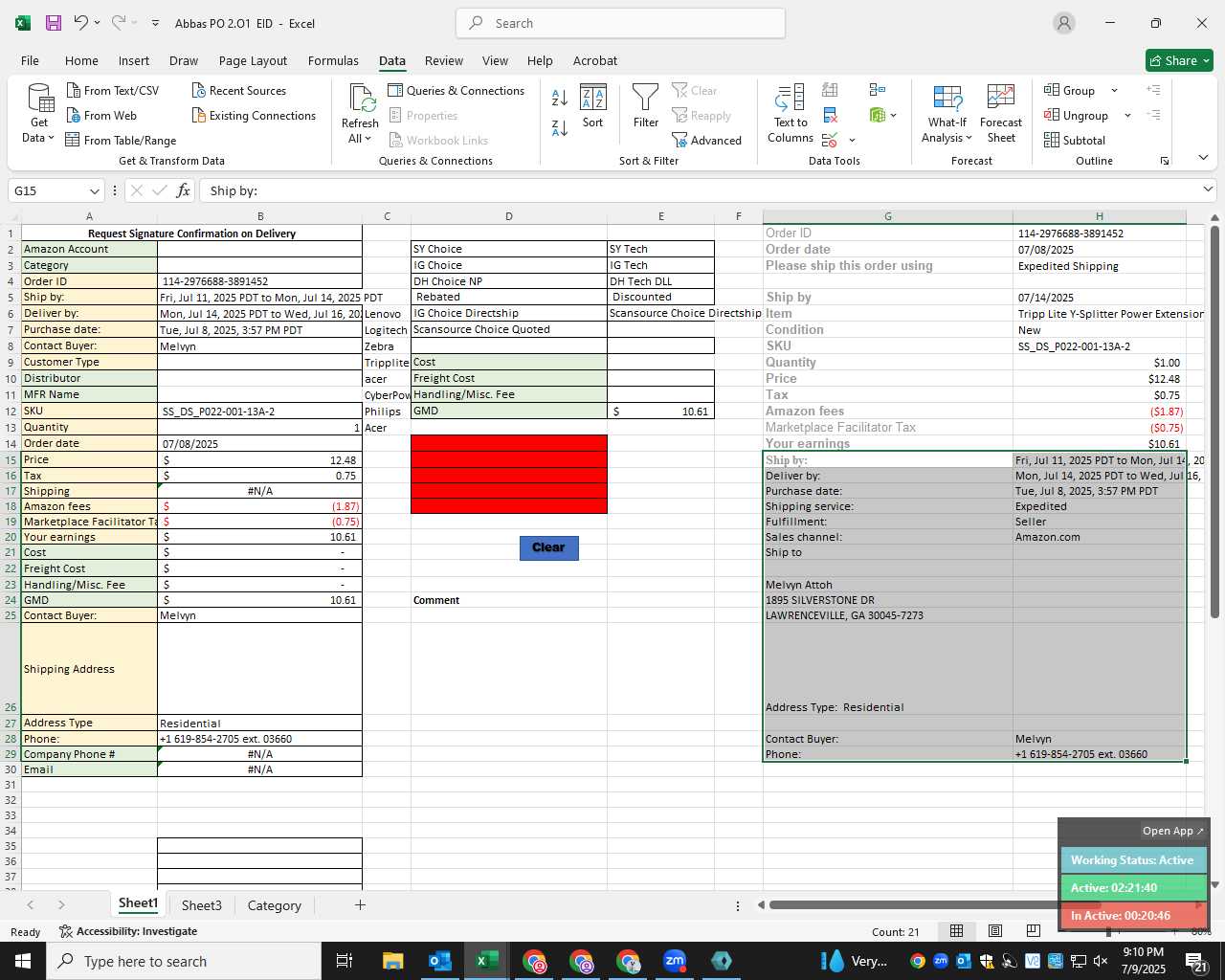Toggle the Filter funnel button

tap(646, 106)
